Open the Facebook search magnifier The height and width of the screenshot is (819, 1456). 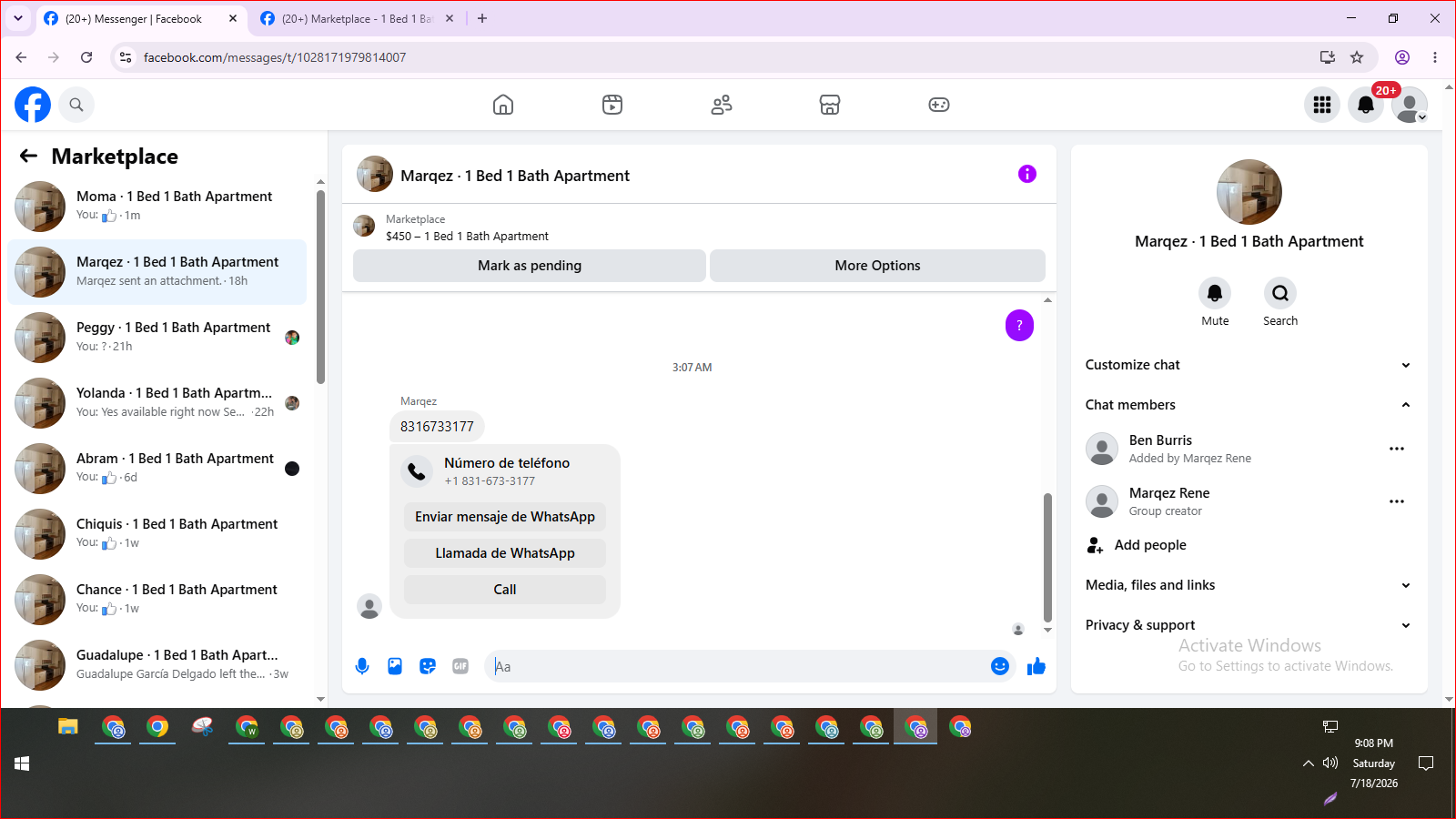click(x=76, y=105)
